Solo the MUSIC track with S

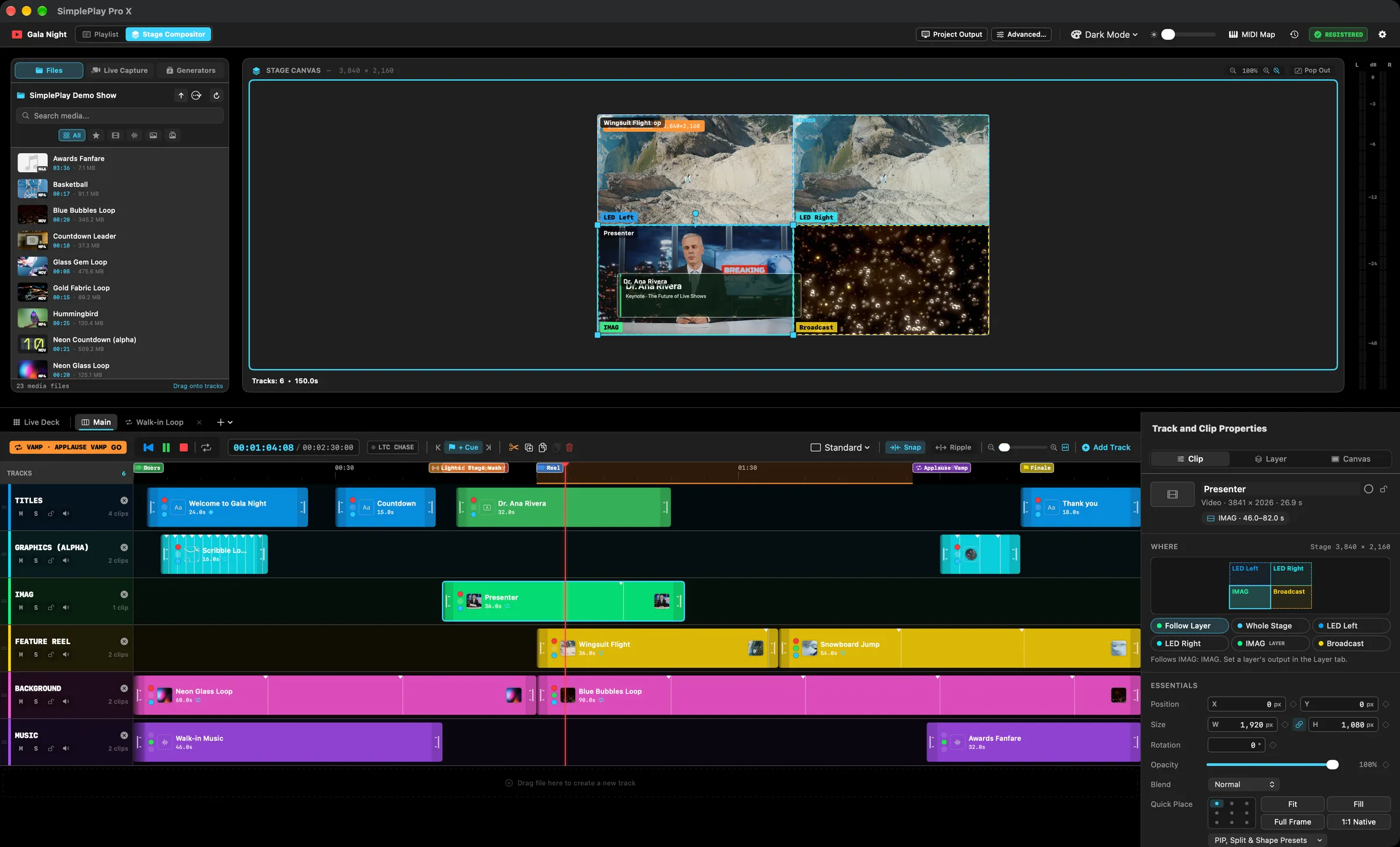(36, 748)
